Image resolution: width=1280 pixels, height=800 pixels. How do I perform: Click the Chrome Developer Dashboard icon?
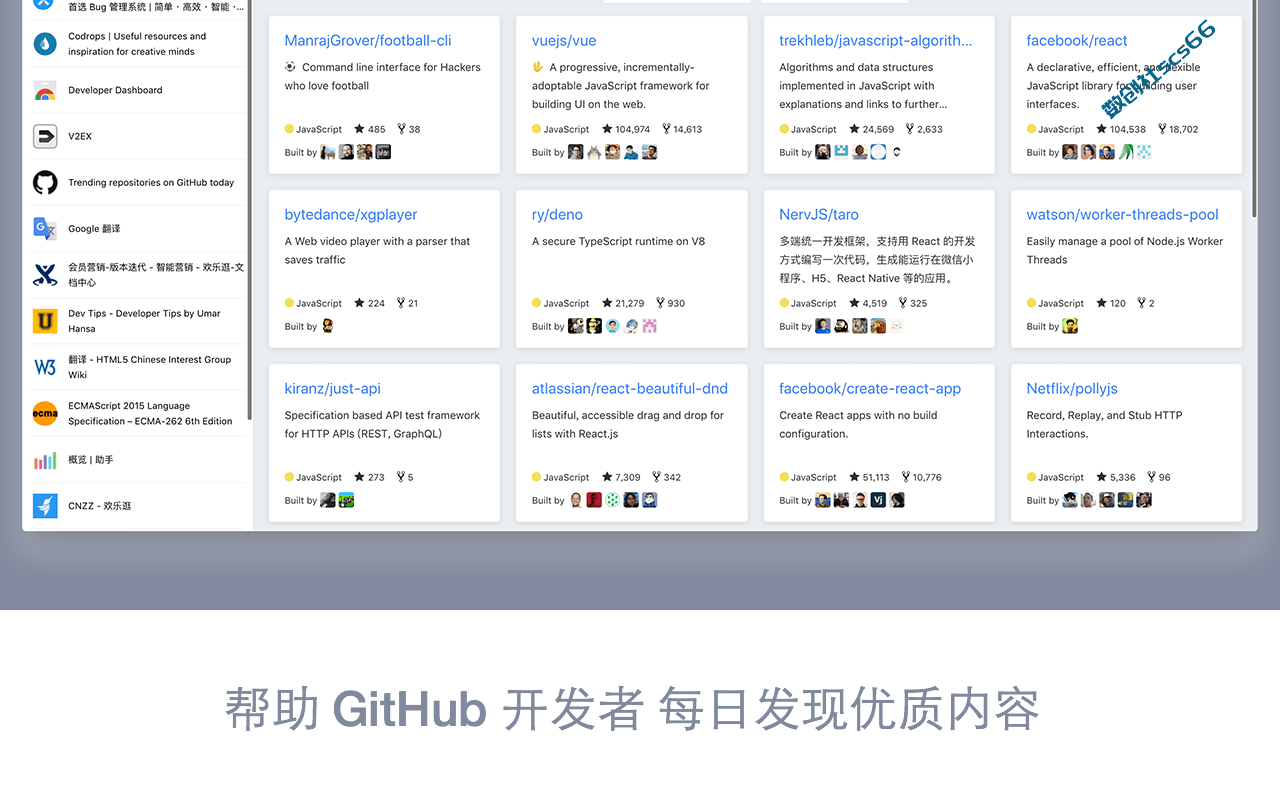45,91
